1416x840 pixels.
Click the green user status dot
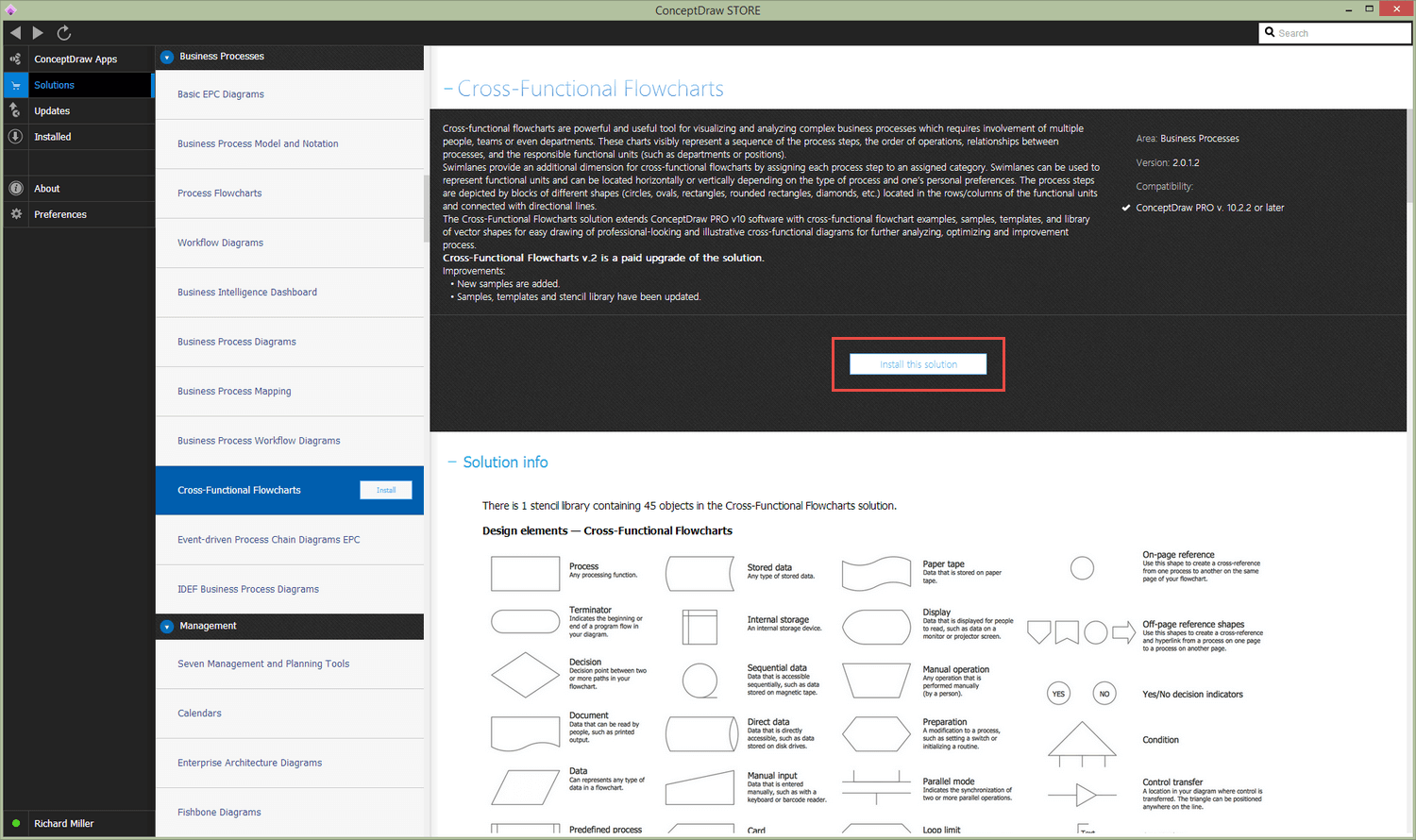16,824
